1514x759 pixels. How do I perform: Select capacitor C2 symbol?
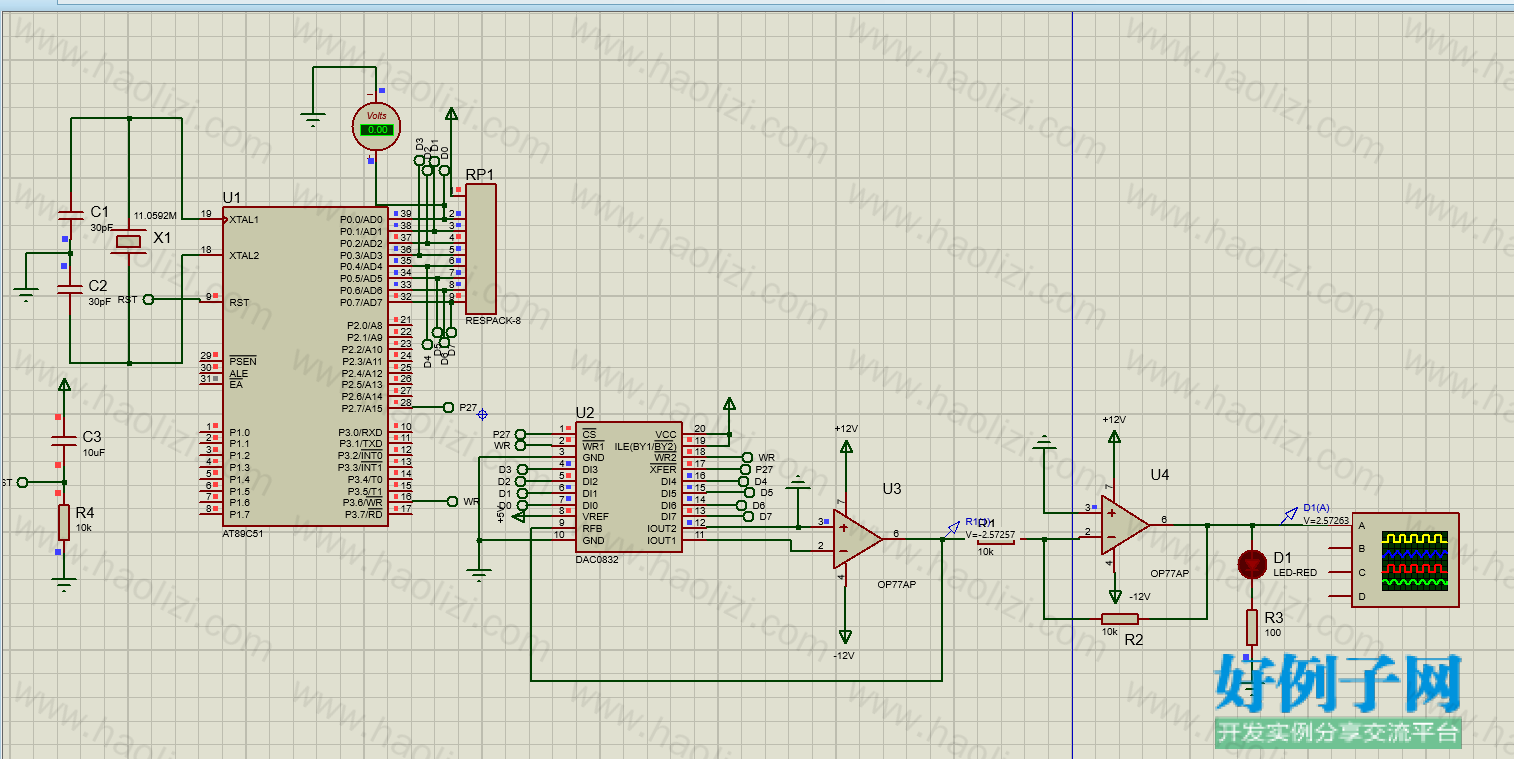click(70, 288)
